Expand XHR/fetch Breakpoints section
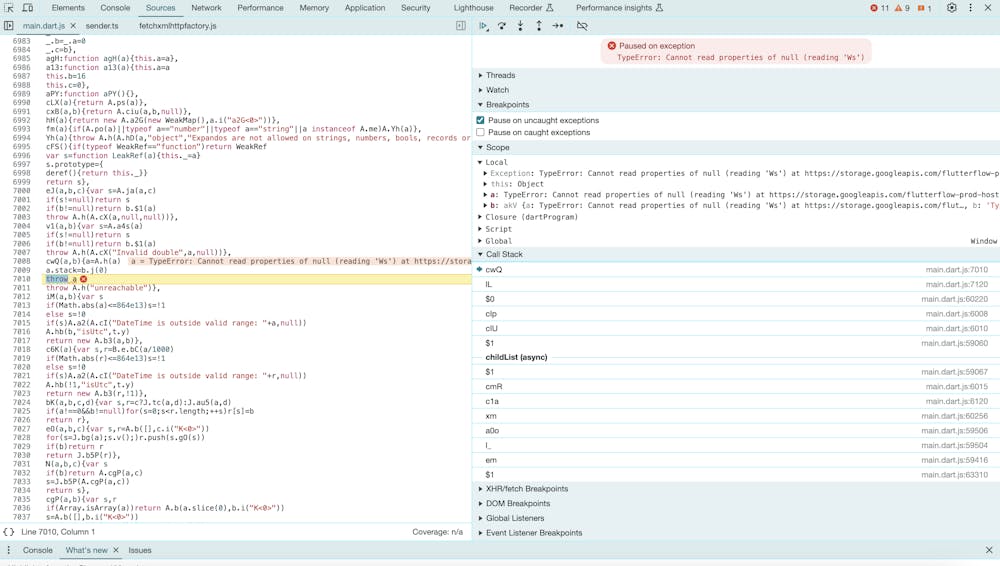 [526, 489]
